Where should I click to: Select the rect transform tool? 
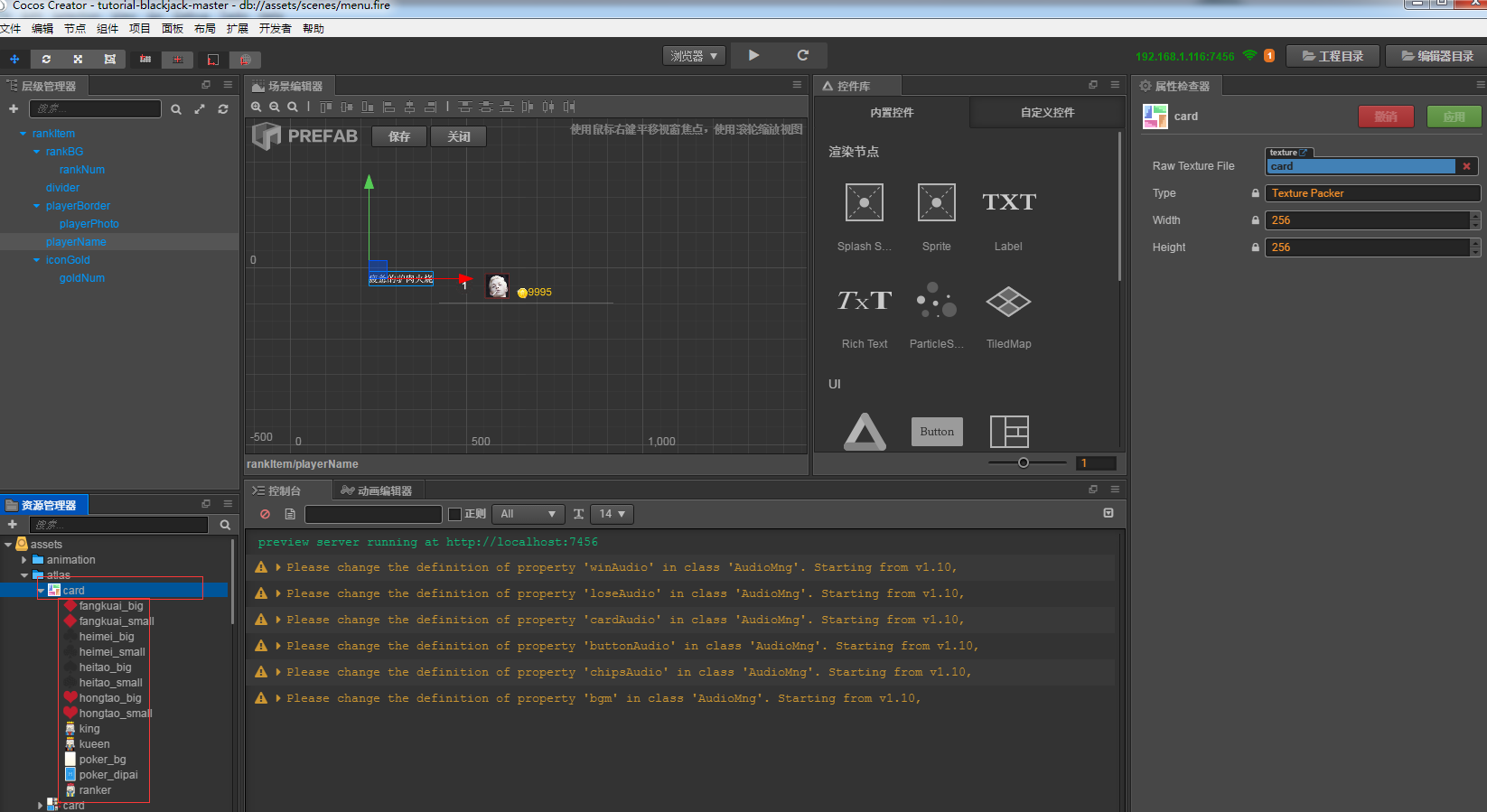[x=109, y=59]
